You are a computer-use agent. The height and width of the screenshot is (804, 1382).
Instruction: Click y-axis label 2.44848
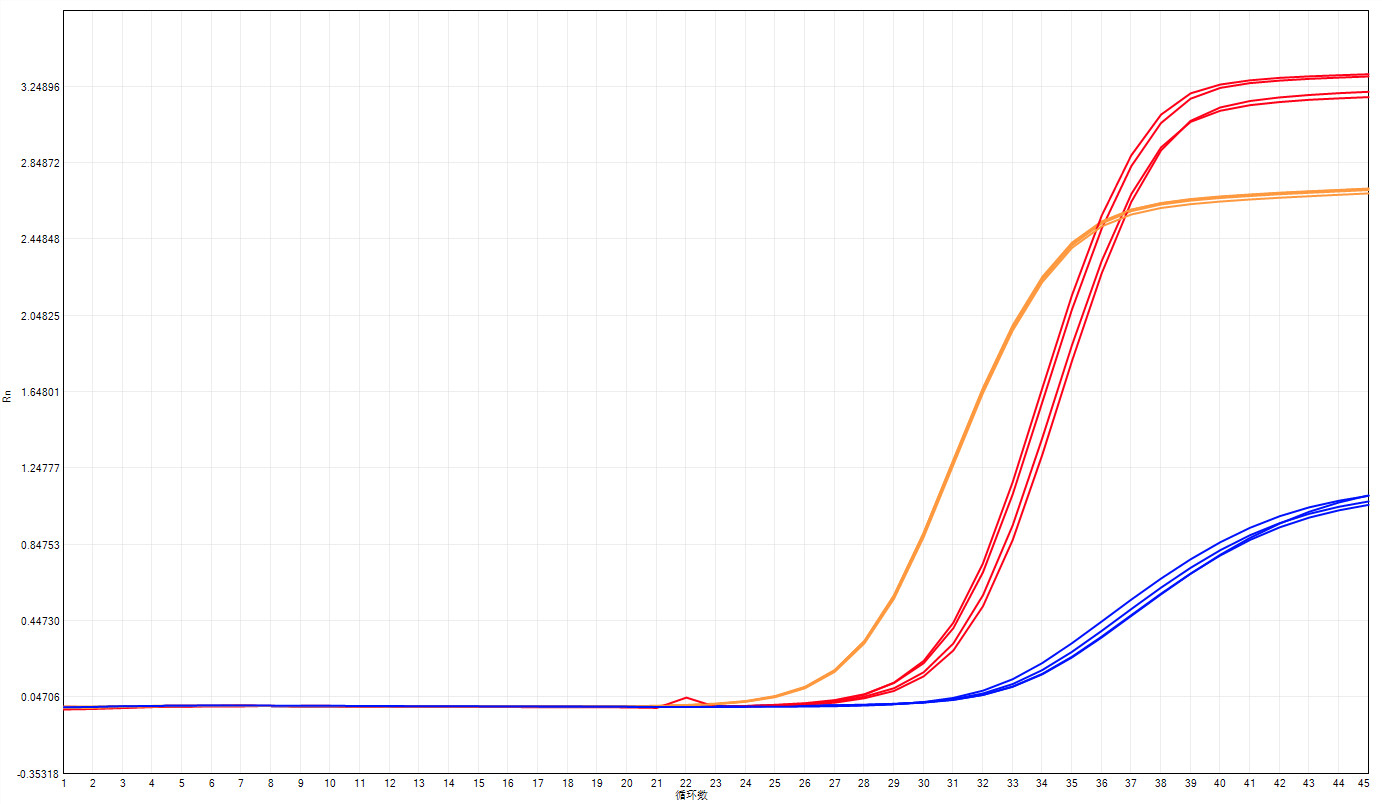pyautogui.click(x=40, y=239)
